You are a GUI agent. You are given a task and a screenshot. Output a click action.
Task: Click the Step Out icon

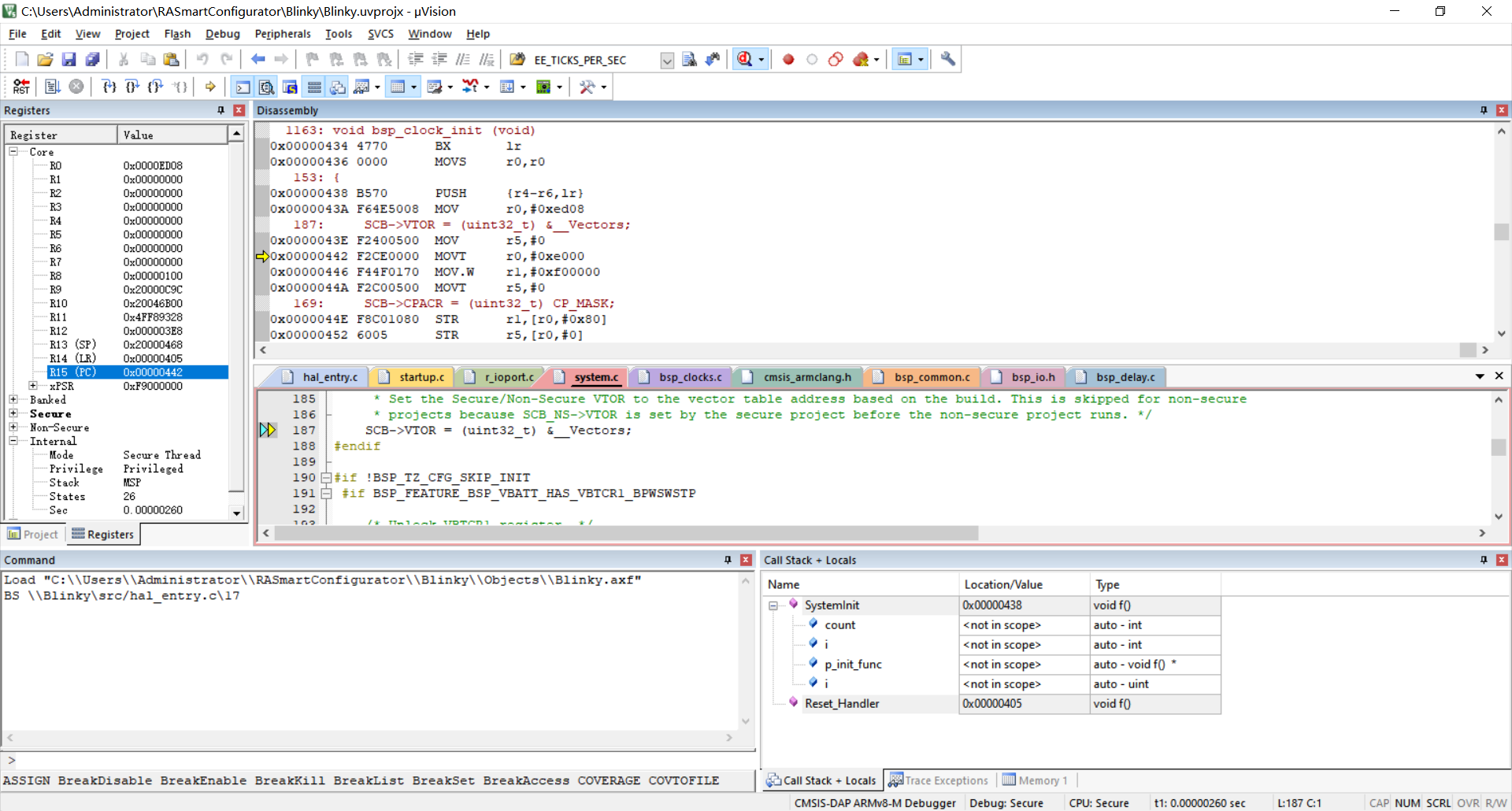(x=156, y=87)
